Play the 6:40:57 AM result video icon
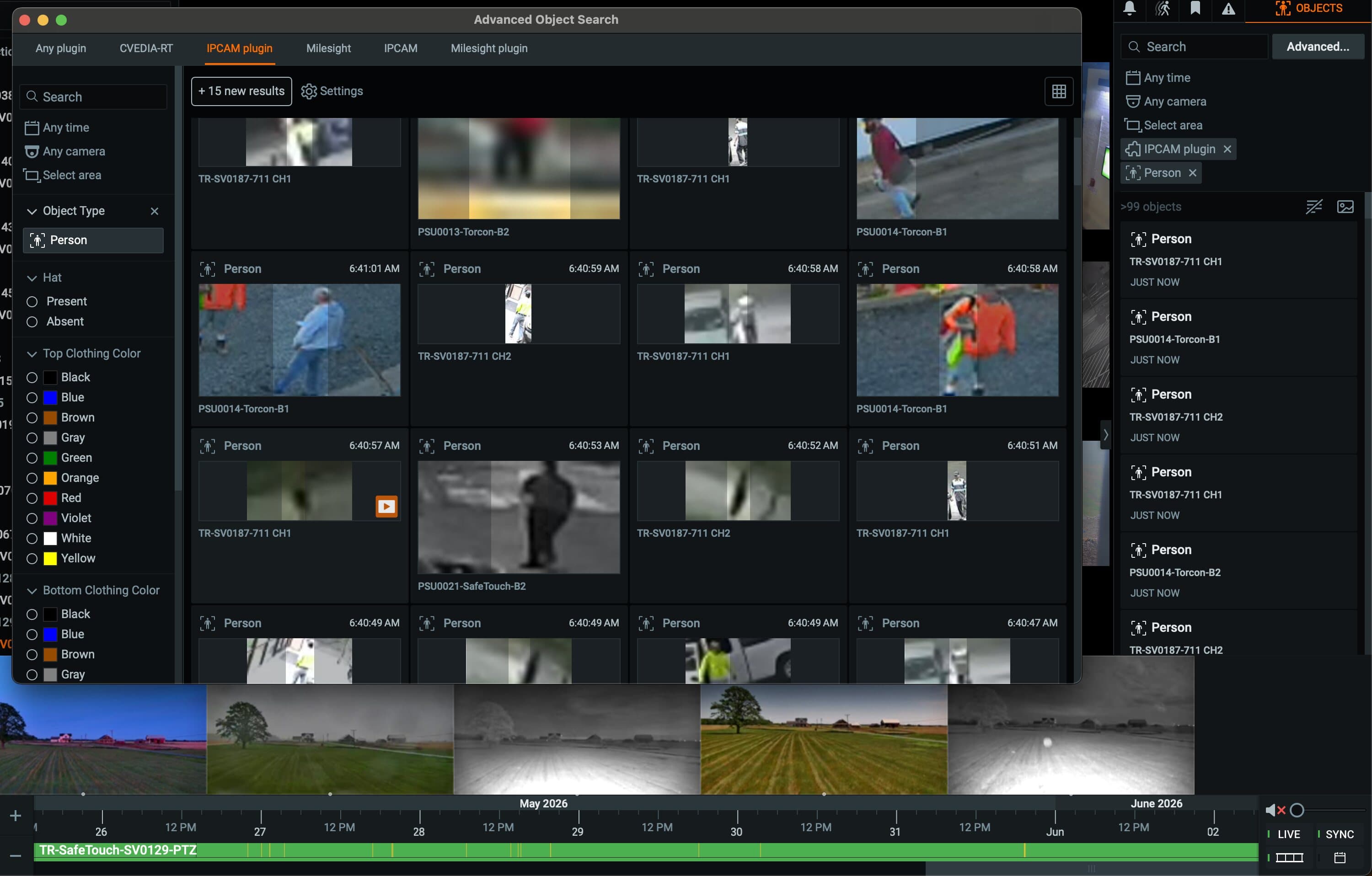1372x876 pixels. pyautogui.click(x=386, y=506)
